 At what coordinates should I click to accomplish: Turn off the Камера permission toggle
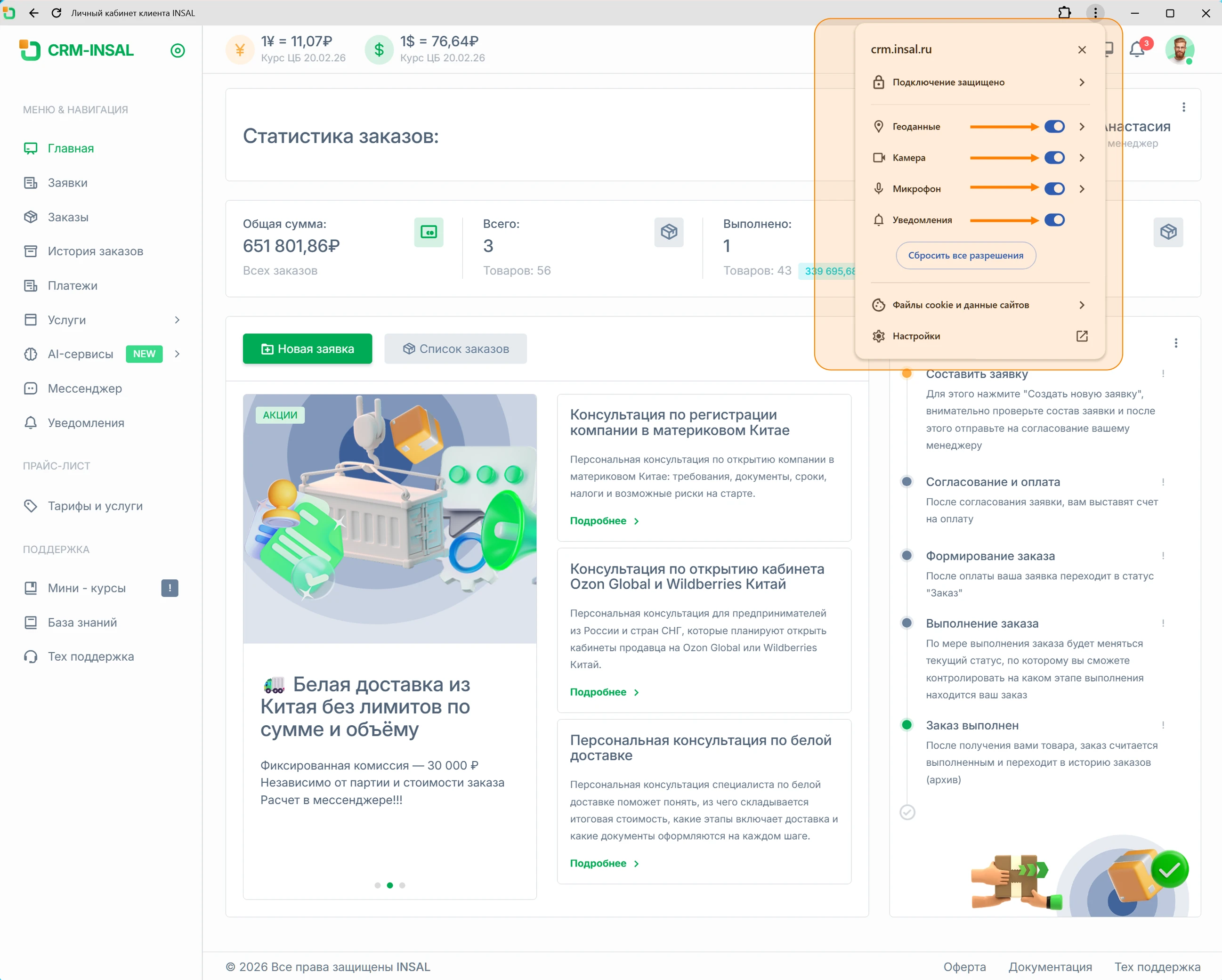click(x=1054, y=158)
